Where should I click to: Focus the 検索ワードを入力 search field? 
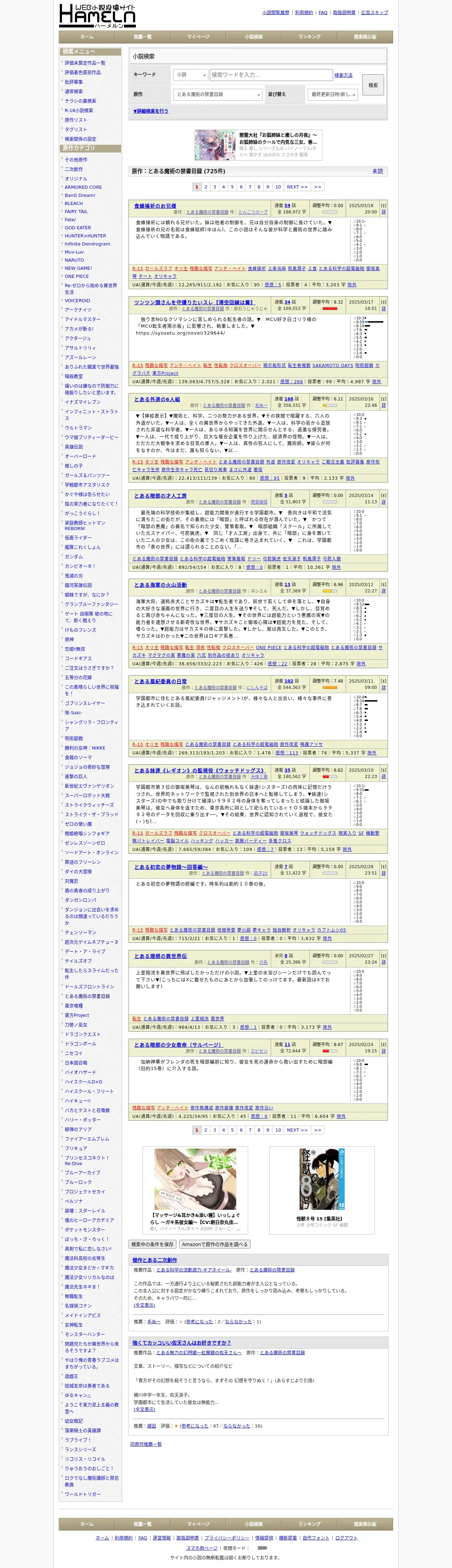pos(271,75)
